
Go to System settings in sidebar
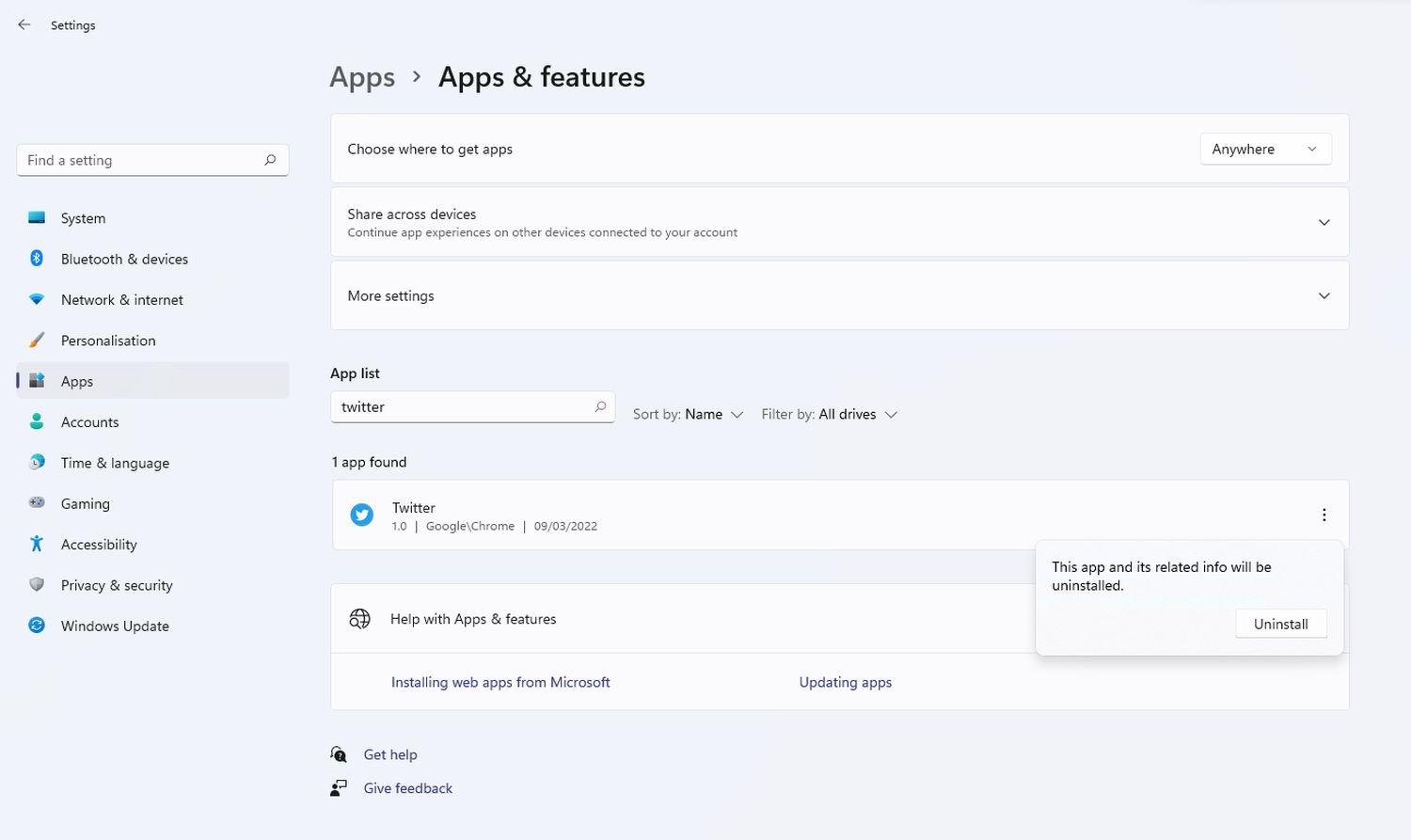(x=83, y=218)
